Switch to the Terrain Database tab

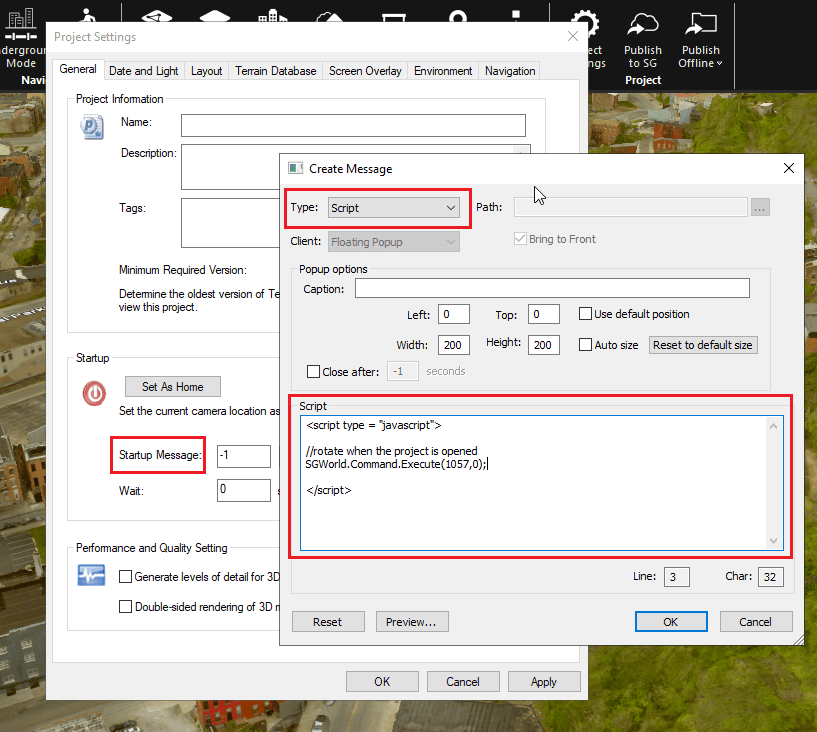(x=275, y=71)
